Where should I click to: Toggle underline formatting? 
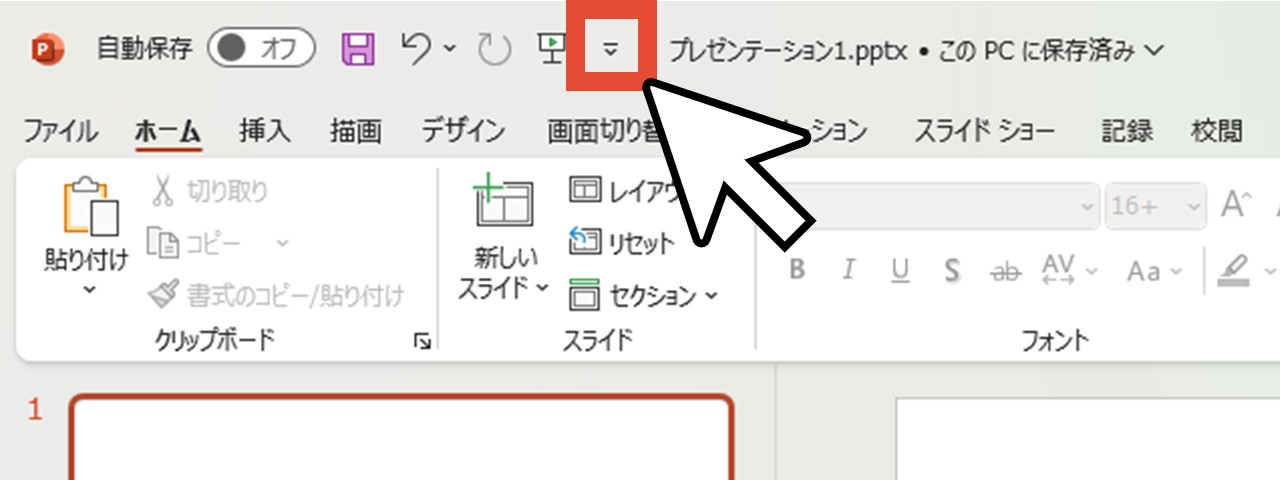click(900, 270)
